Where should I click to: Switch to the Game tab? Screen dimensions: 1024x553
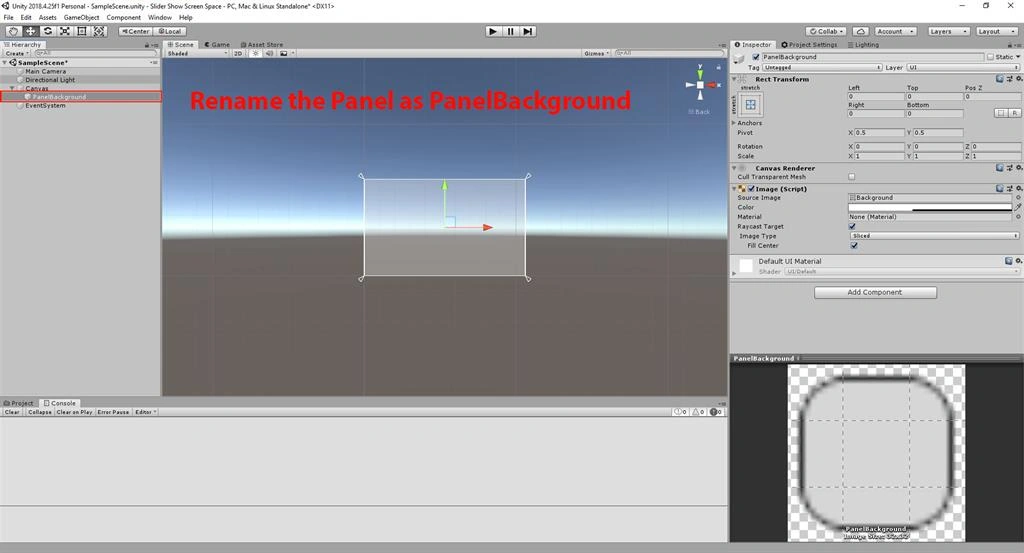(x=217, y=44)
